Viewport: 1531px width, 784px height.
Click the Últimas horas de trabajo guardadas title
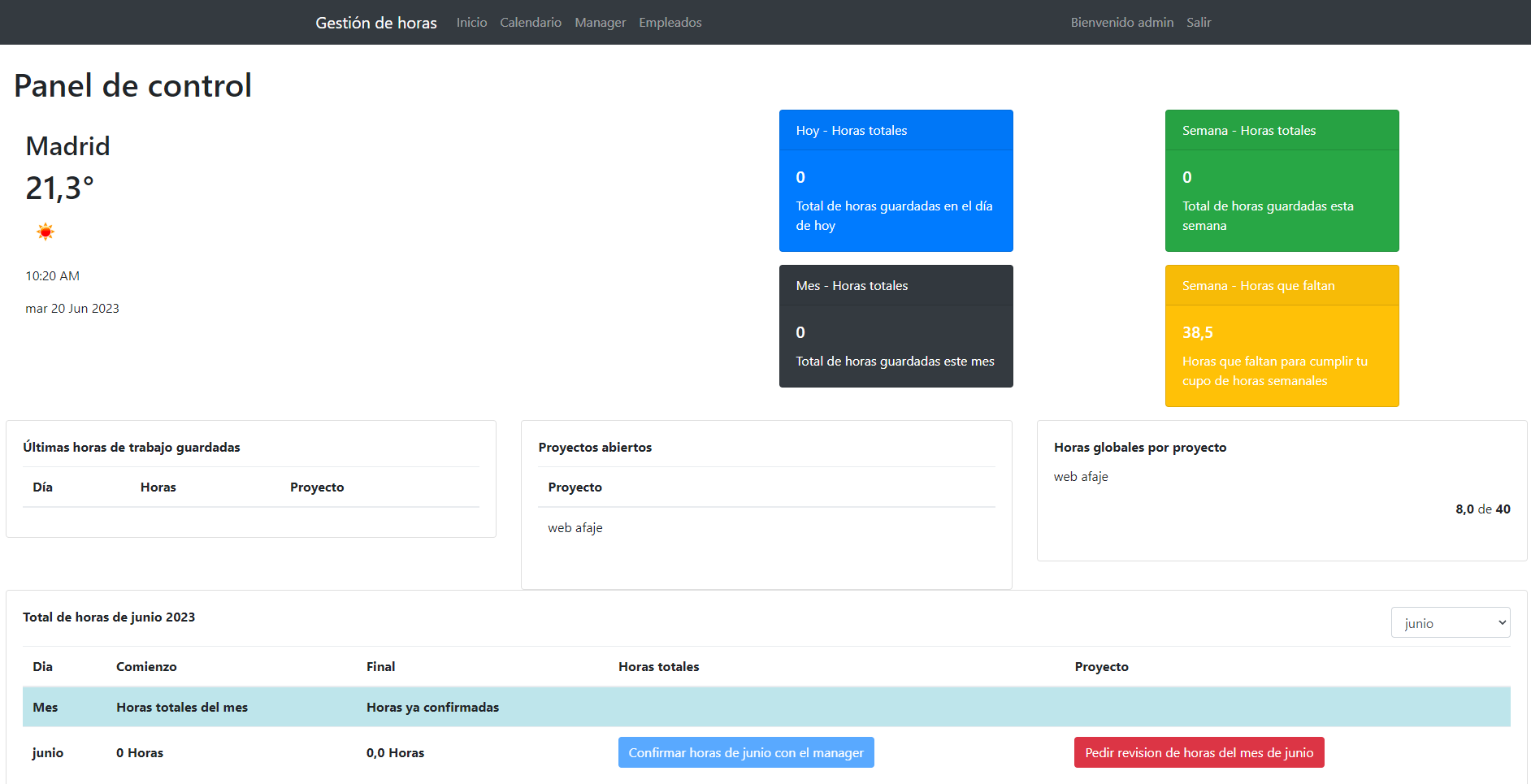(x=132, y=448)
